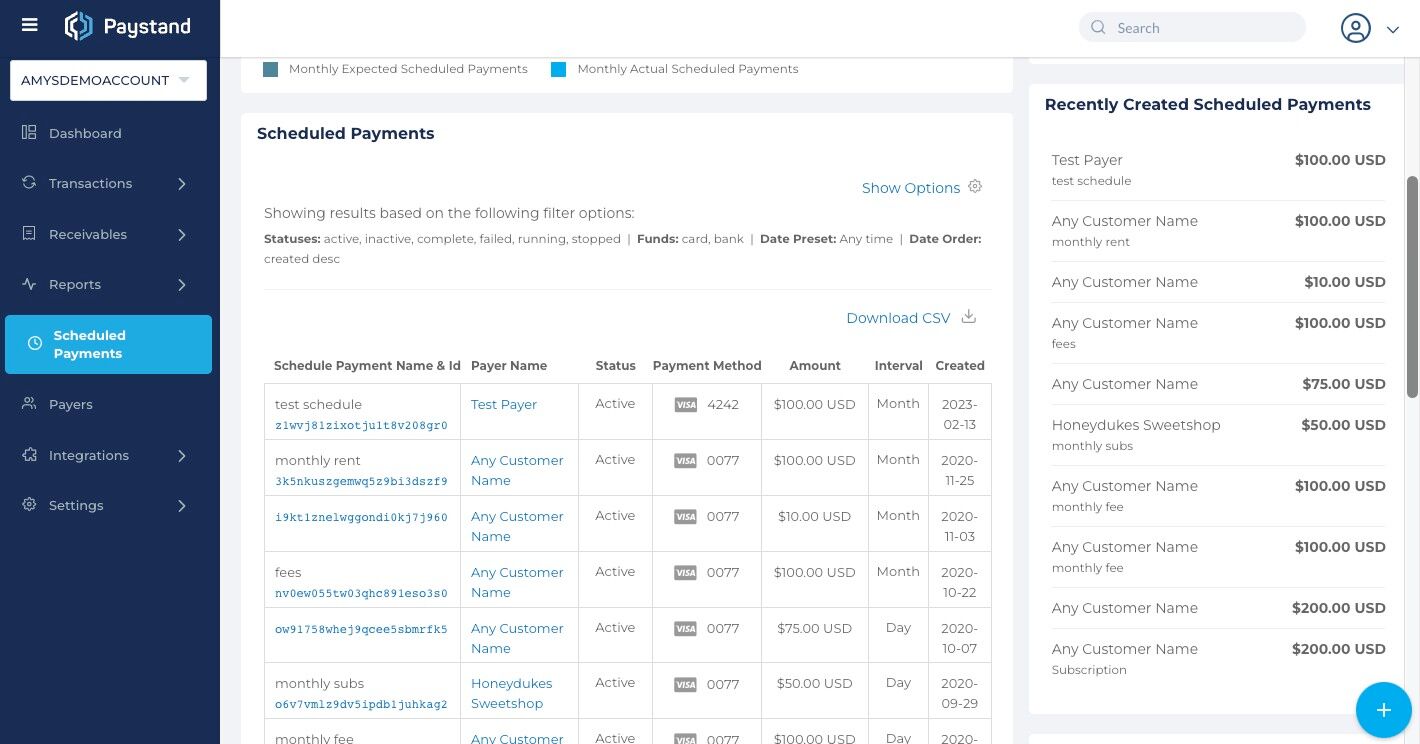Open schedule ID 3k5nkuszgemwq5z9bi3dszf9

tap(361, 481)
